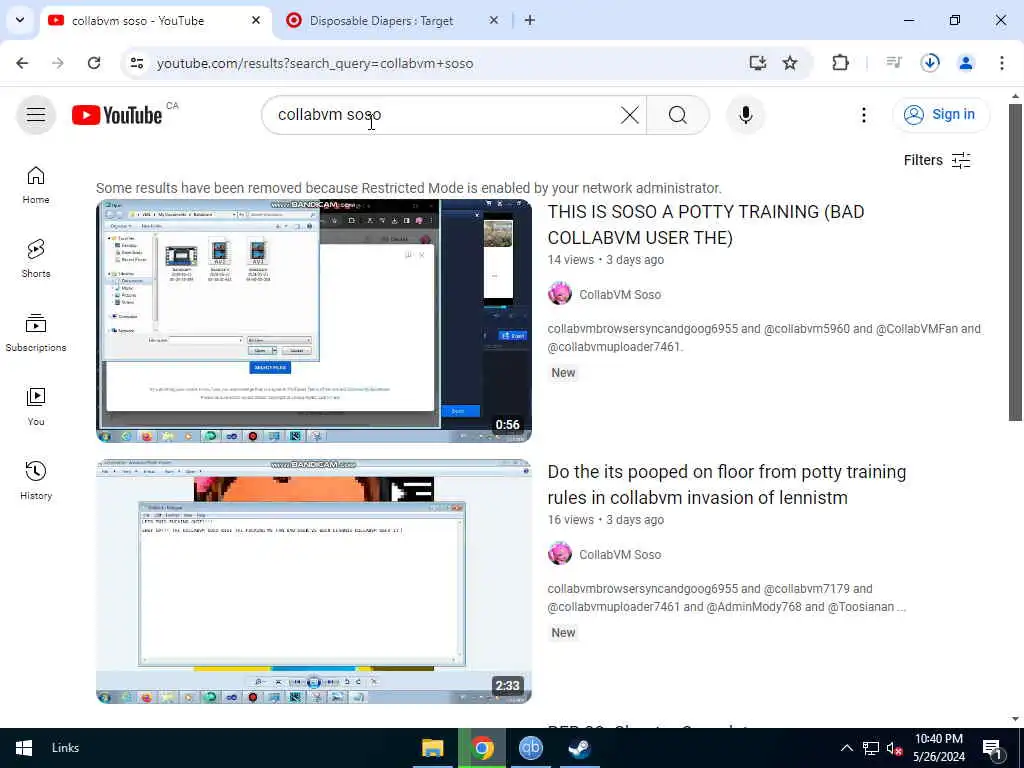
Task: Click the Links toolbar on taskbar
Action: coord(65,748)
